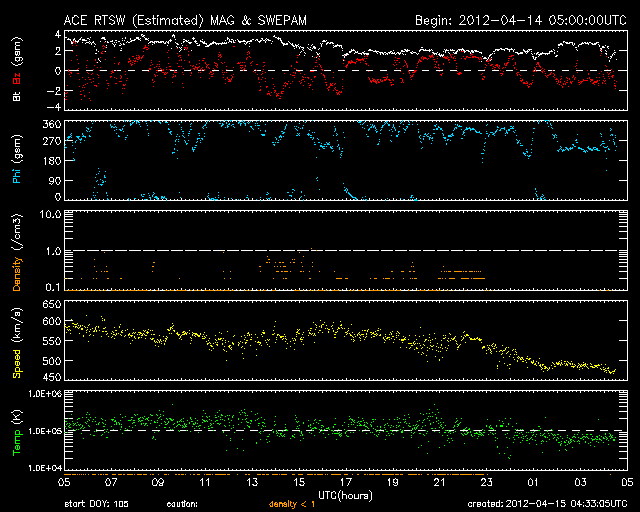Screen dimensions: 640x512
Task: Click the 23 hour tick label
Action: [x=486, y=482]
